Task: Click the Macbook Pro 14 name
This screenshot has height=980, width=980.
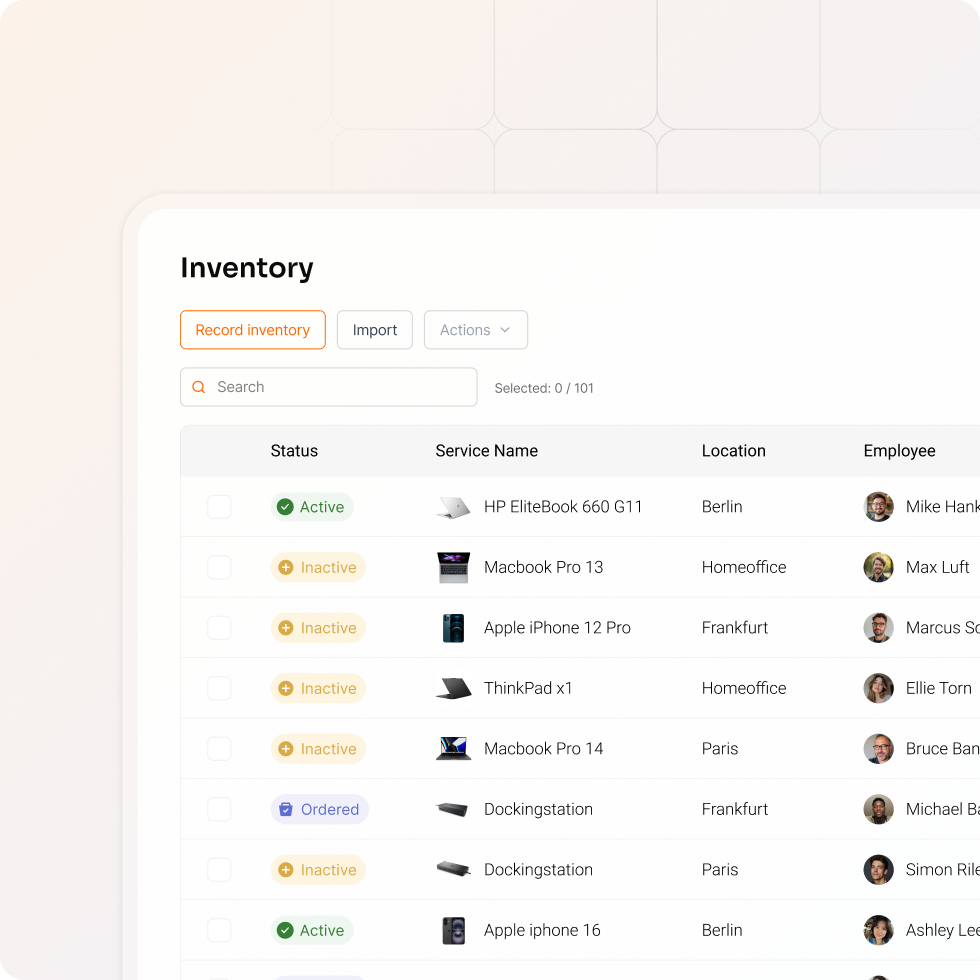Action: click(543, 749)
